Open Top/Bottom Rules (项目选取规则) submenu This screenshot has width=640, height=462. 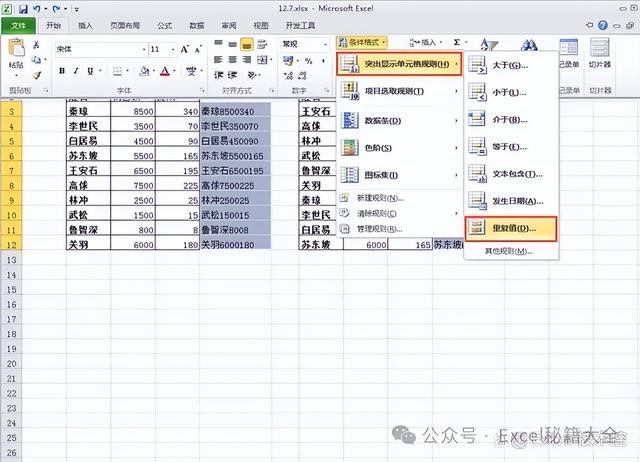pyautogui.click(x=399, y=91)
